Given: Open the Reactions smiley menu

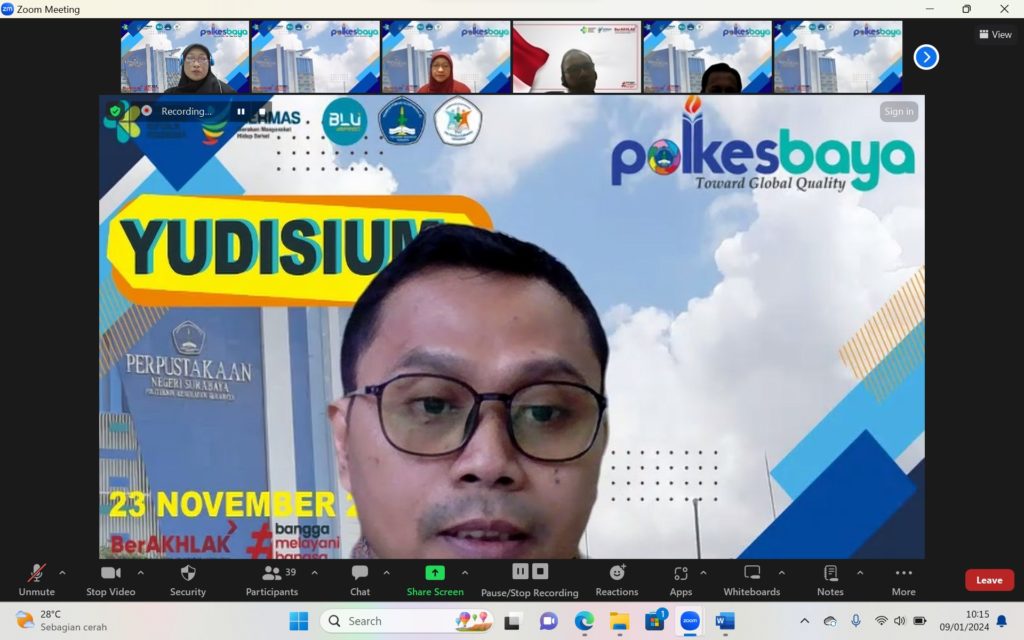Looking at the screenshot, I should [616, 580].
